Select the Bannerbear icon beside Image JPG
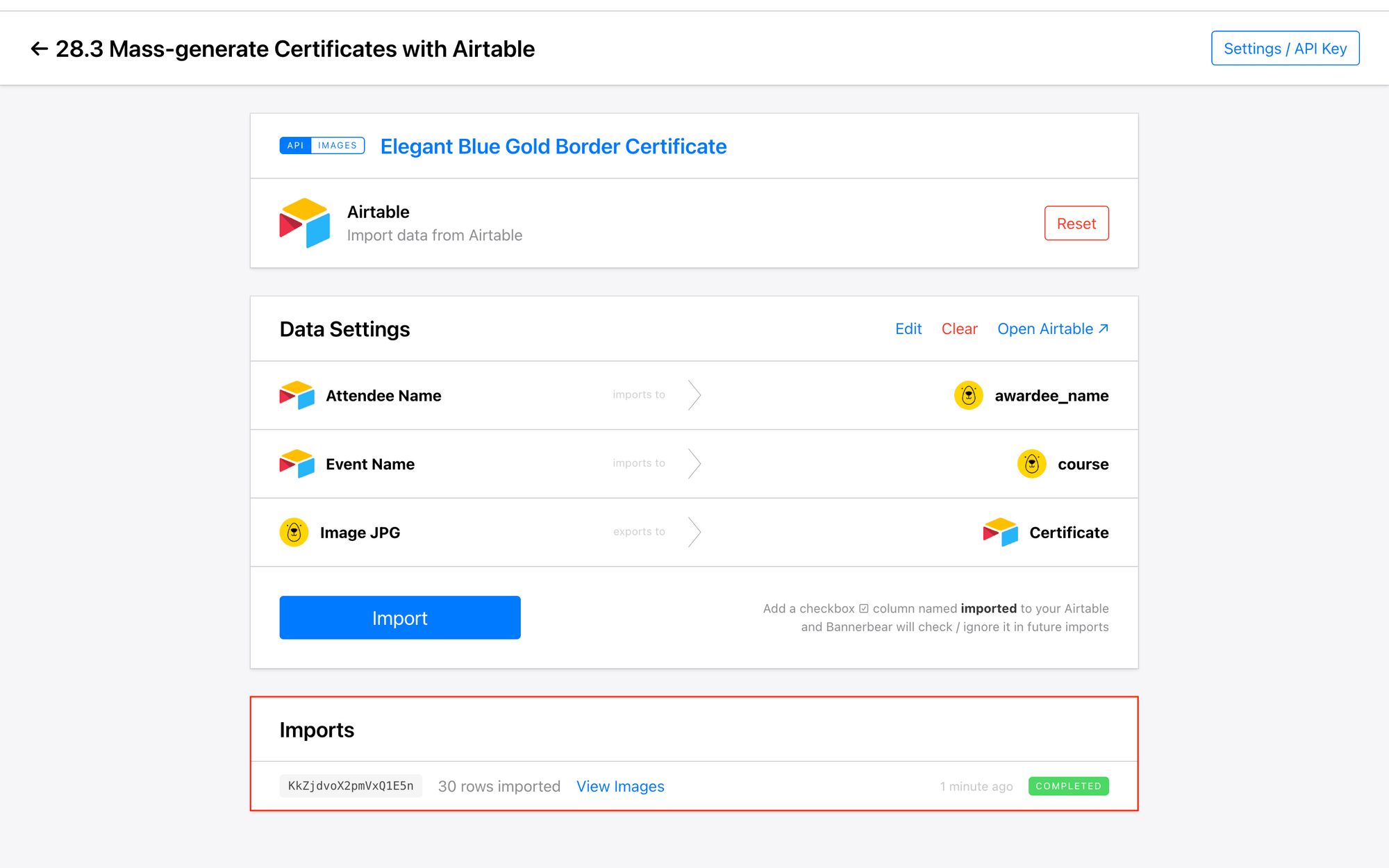 pos(294,532)
